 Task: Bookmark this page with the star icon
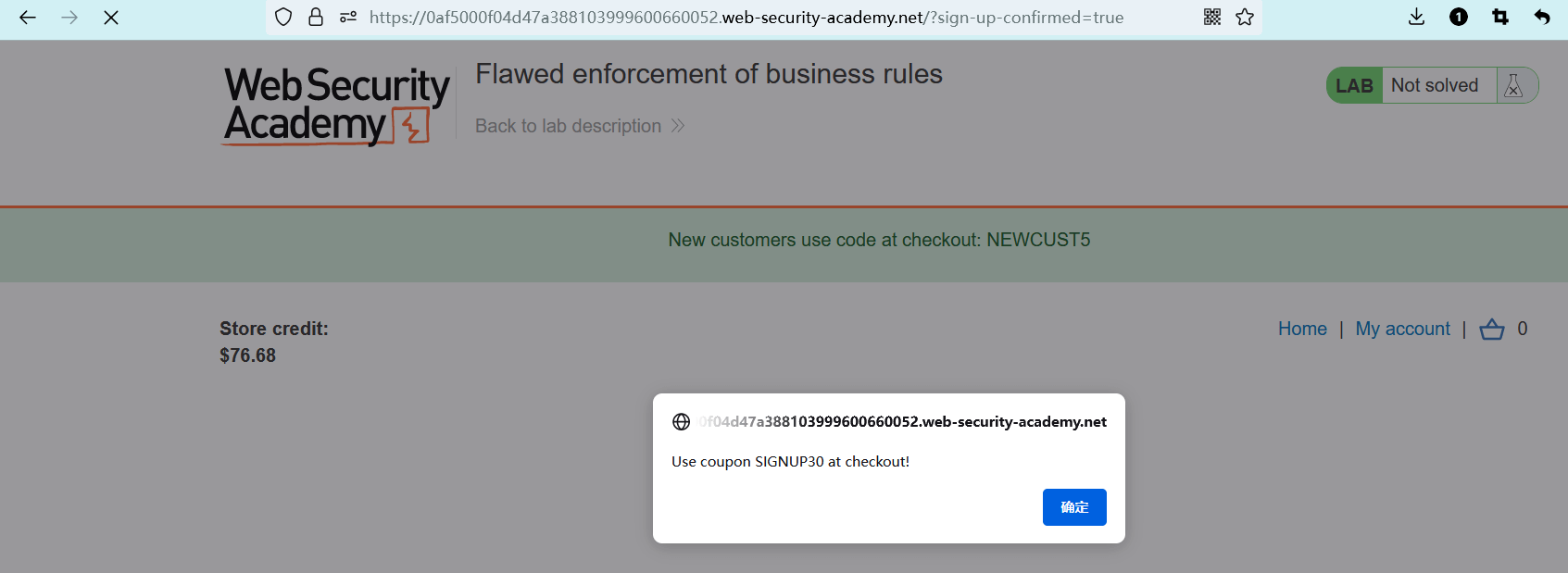click(x=1245, y=17)
